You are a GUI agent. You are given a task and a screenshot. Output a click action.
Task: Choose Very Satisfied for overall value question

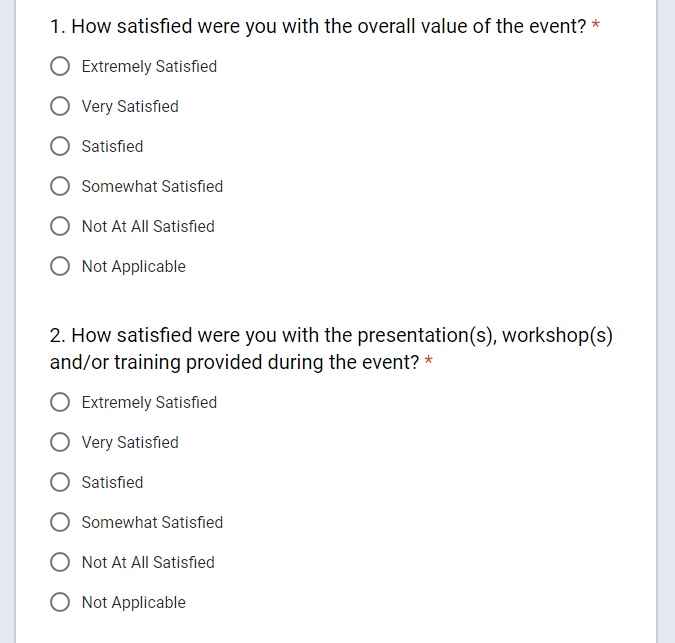click(60, 106)
